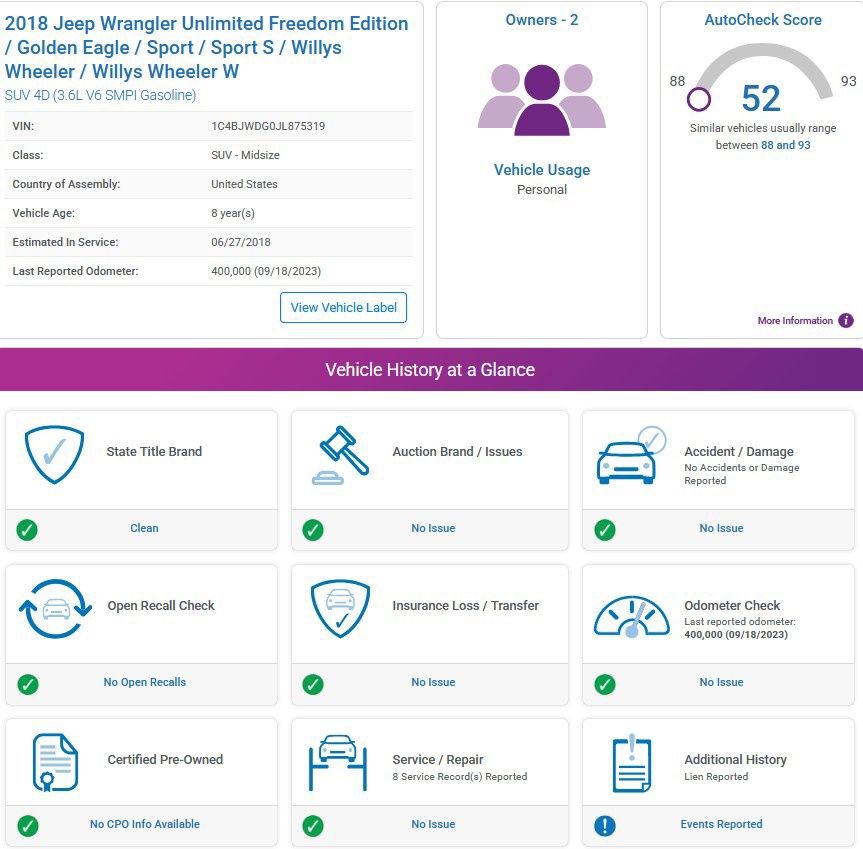Click No Issue under Insurance Loss / Transfer
Image resolution: width=863 pixels, height=849 pixels.
(x=433, y=682)
